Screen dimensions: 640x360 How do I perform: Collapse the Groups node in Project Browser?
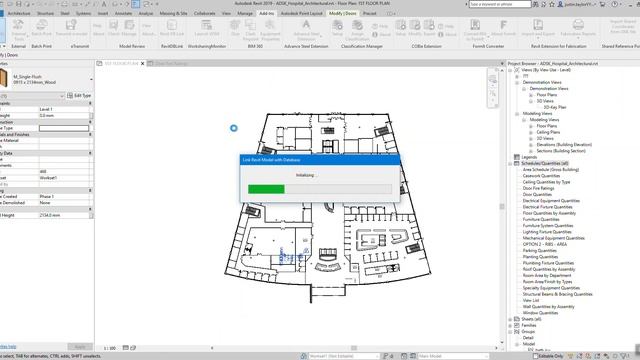[510, 332]
